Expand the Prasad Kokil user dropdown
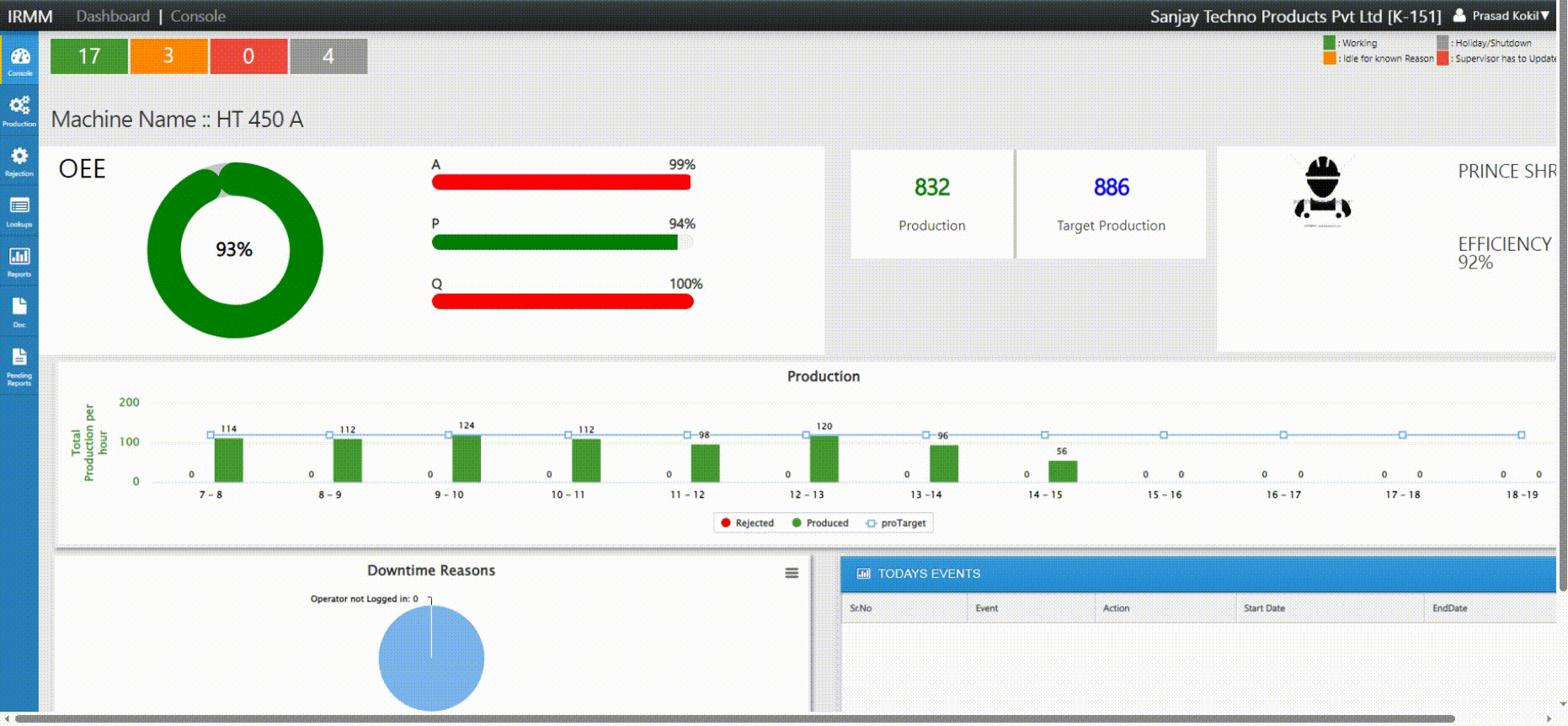Screen dimensions: 1568x726 pos(1505,16)
